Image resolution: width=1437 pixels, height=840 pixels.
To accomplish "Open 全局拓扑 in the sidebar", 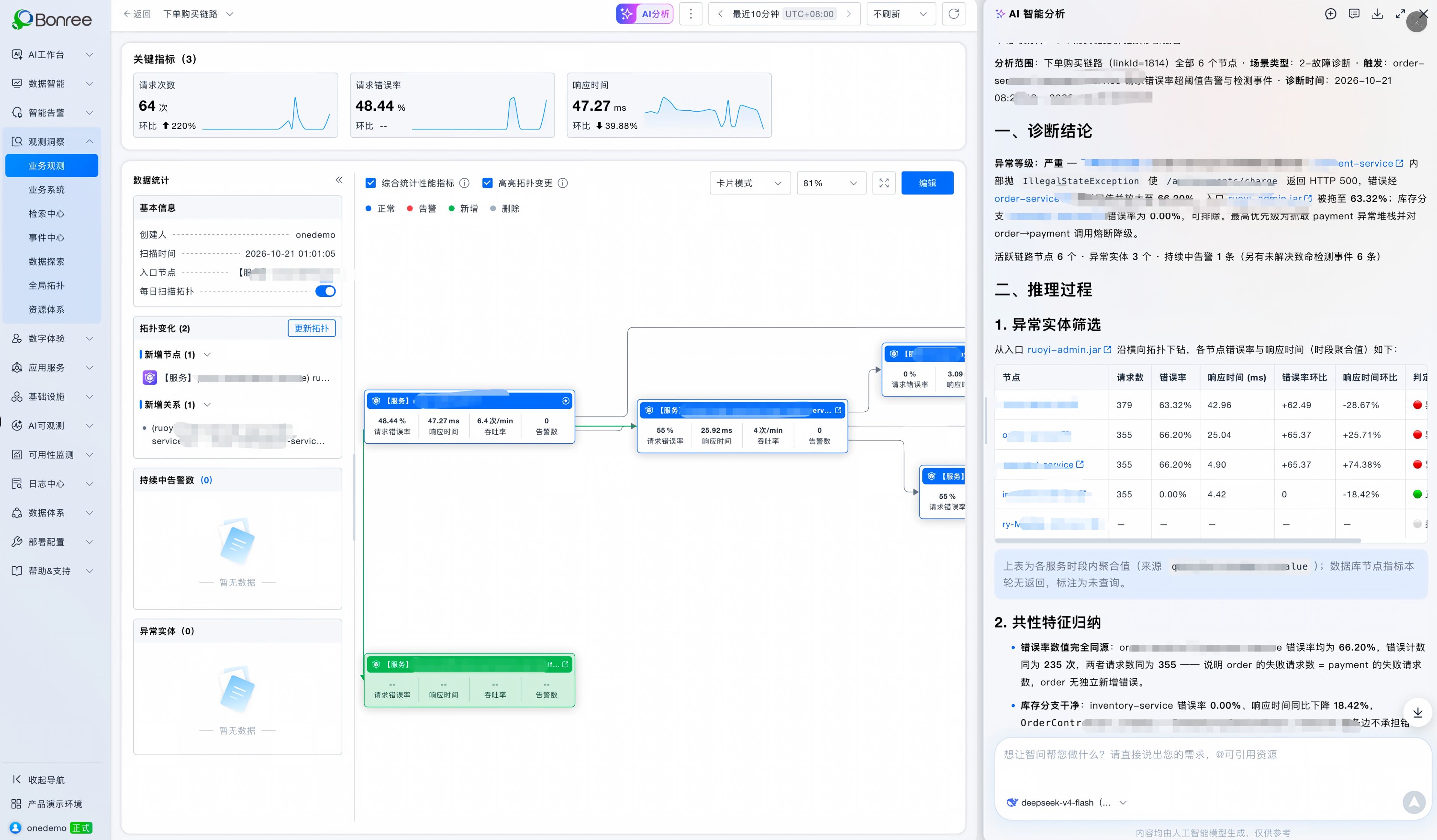I will coord(47,285).
